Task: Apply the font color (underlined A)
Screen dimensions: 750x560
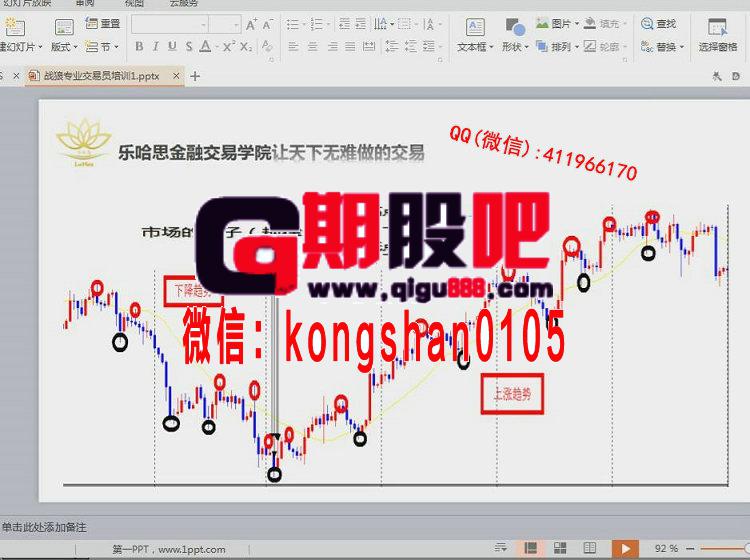Action: pos(205,46)
